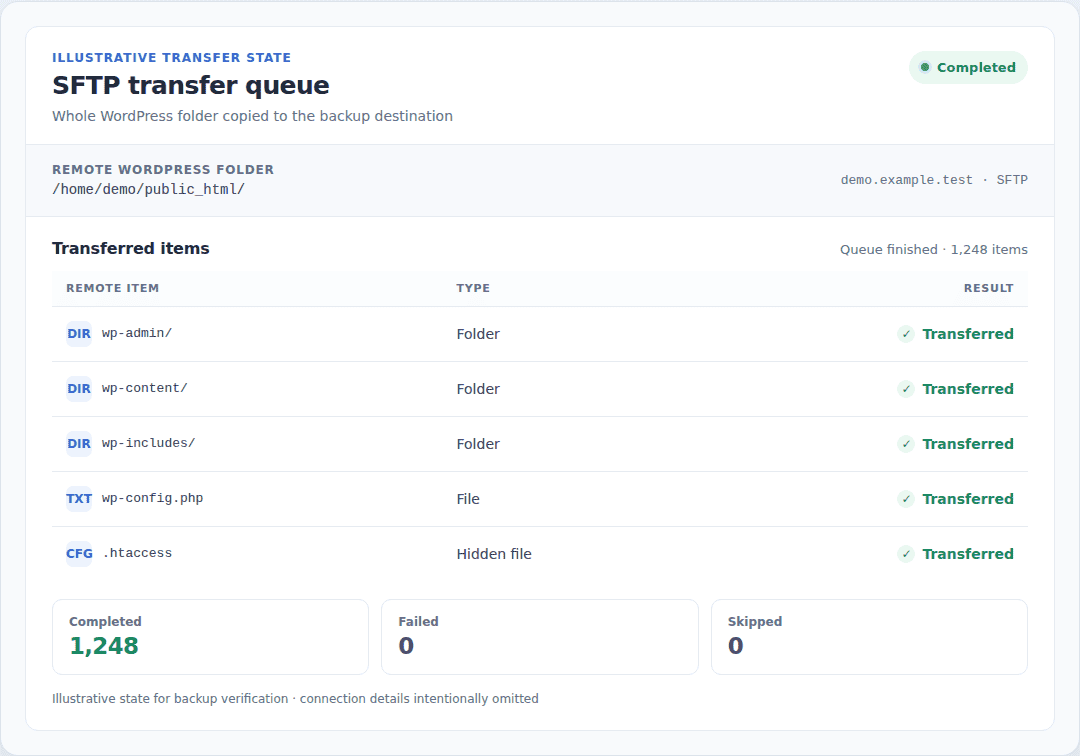This screenshot has height=756, width=1080.
Task: Click the Queue finished · 1,248 items text
Action: tap(933, 250)
